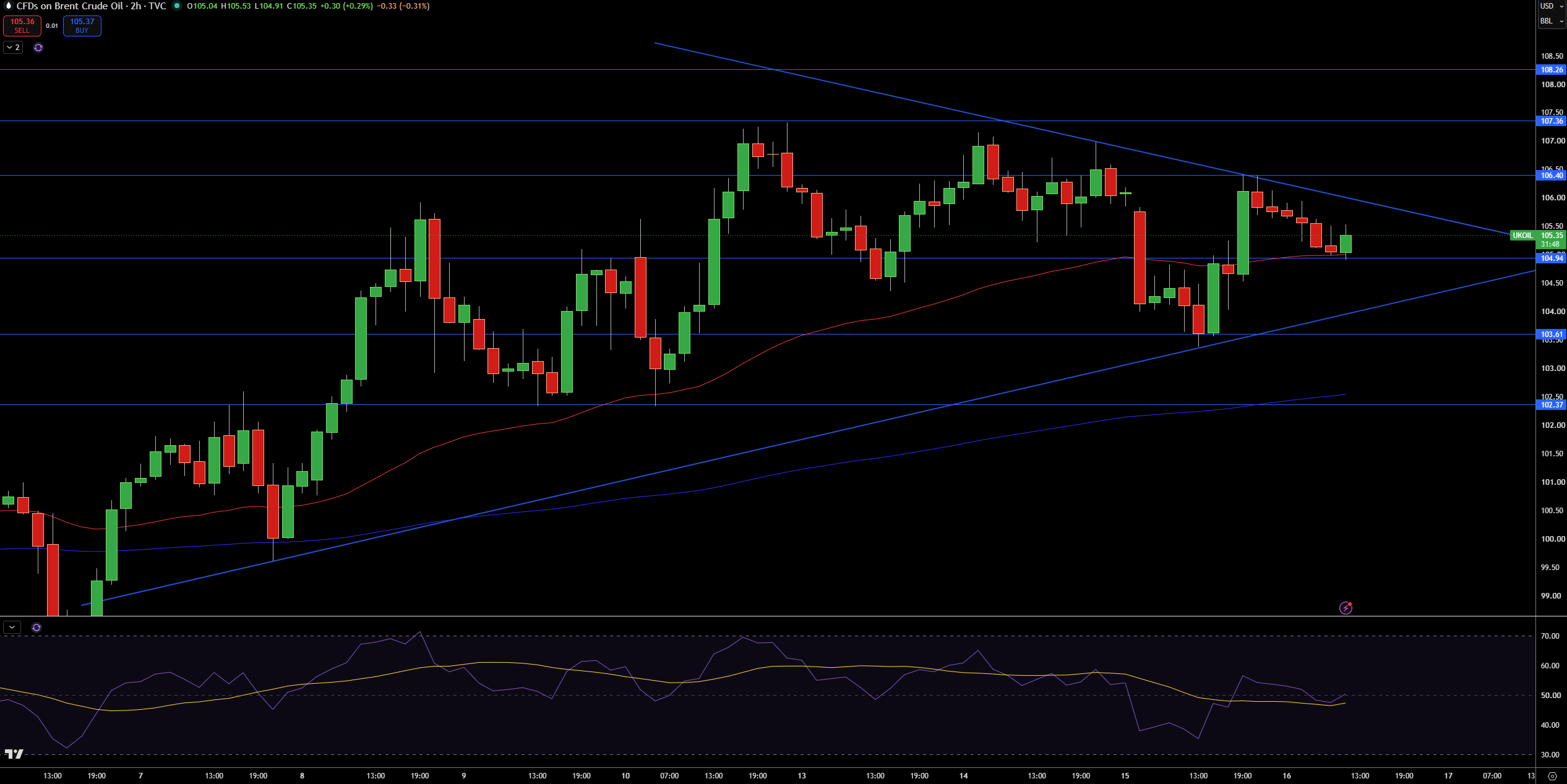Click the purple refresh icon in RSI pane

tap(36, 628)
